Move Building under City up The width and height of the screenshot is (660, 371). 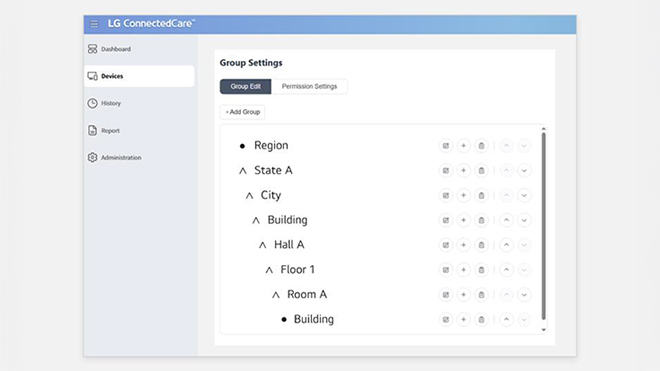pos(506,220)
